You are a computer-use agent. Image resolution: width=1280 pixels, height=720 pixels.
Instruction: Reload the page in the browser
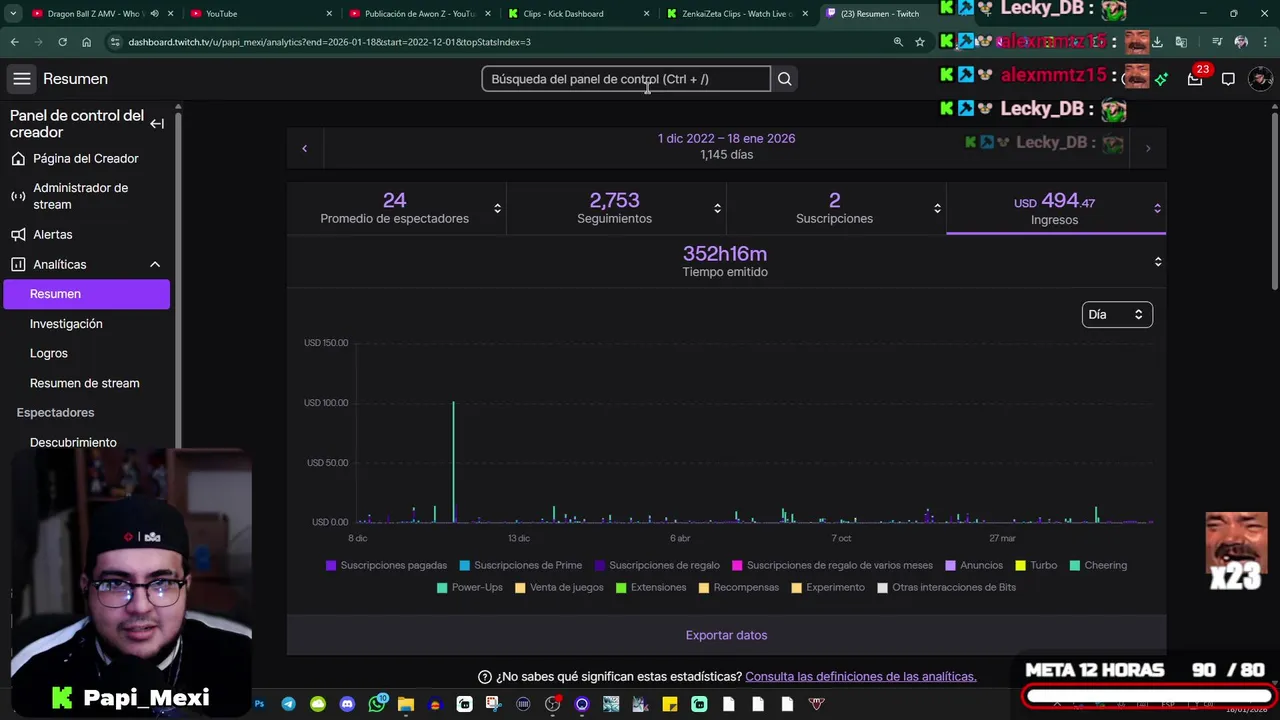pos(62,42)
